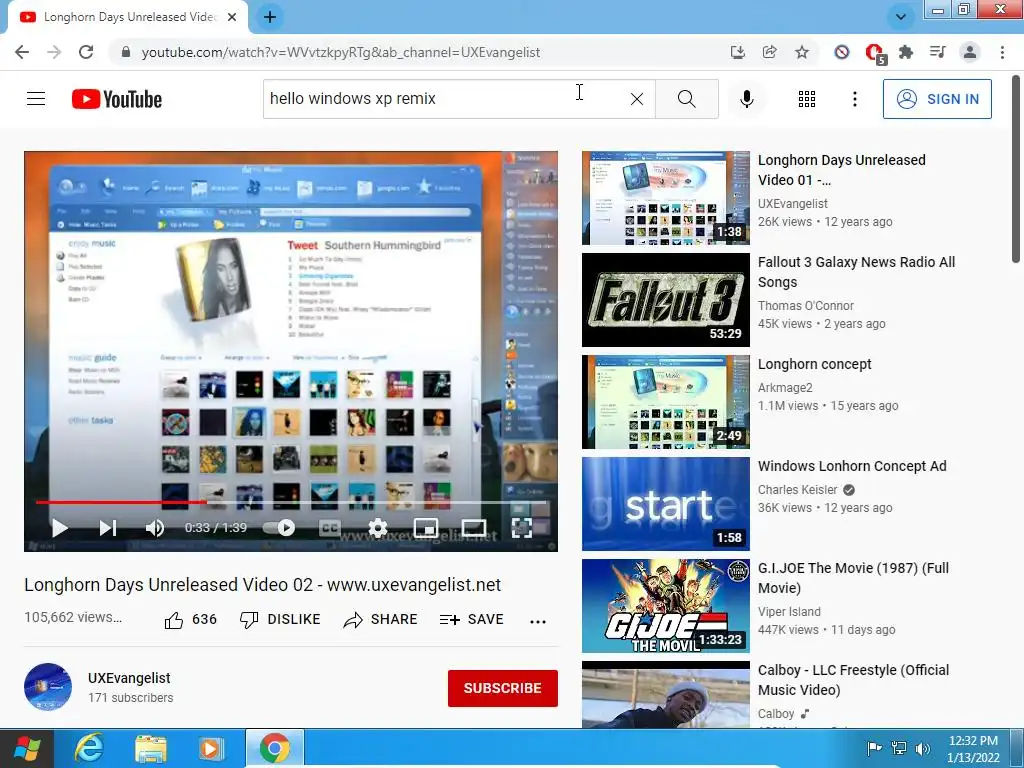This screenshot has height=768, width=1024.
Task: Select the Longhorn Days Unreleased Video tab
Action: click(x=128, y=17)
